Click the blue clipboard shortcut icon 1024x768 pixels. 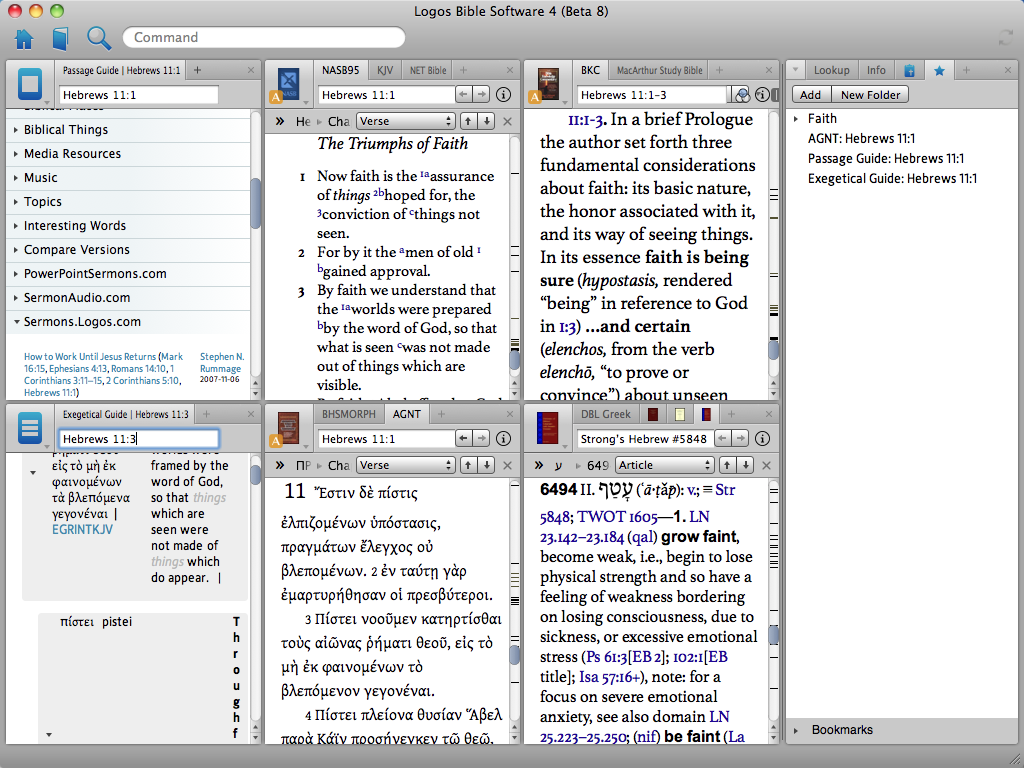(x=910, y=69)
